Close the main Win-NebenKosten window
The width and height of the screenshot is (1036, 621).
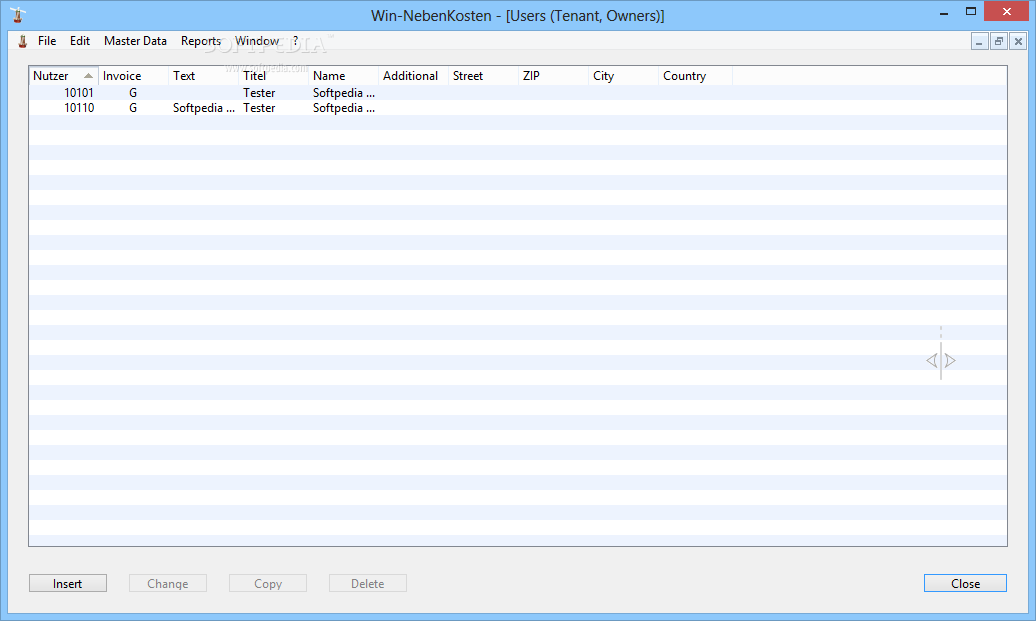click(x=1006, y=11)
